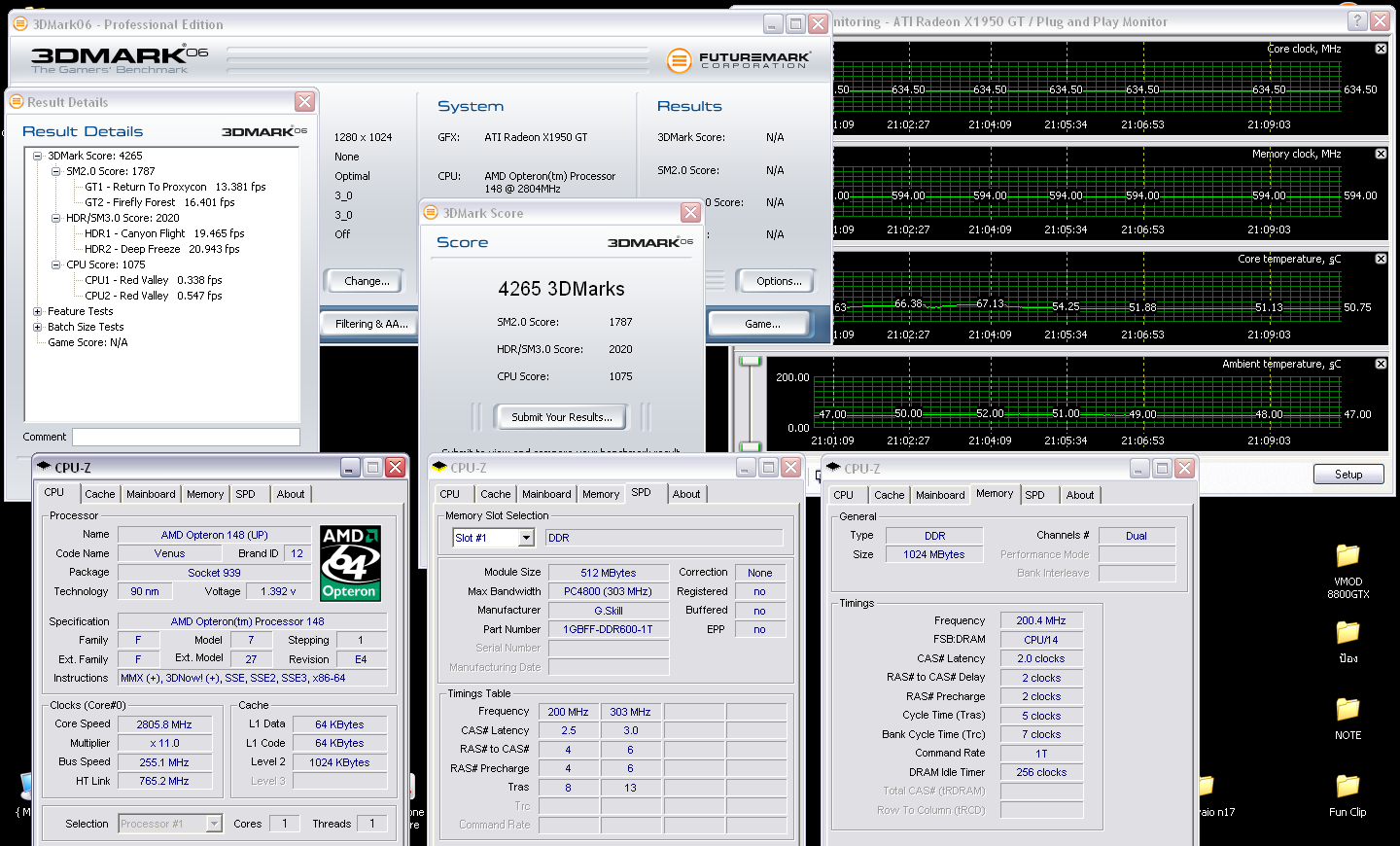This screenshot has height=846, width=1400.
Task: Open Cache tab in CPU-Z SPD window
Action: (x=495, y=494)
